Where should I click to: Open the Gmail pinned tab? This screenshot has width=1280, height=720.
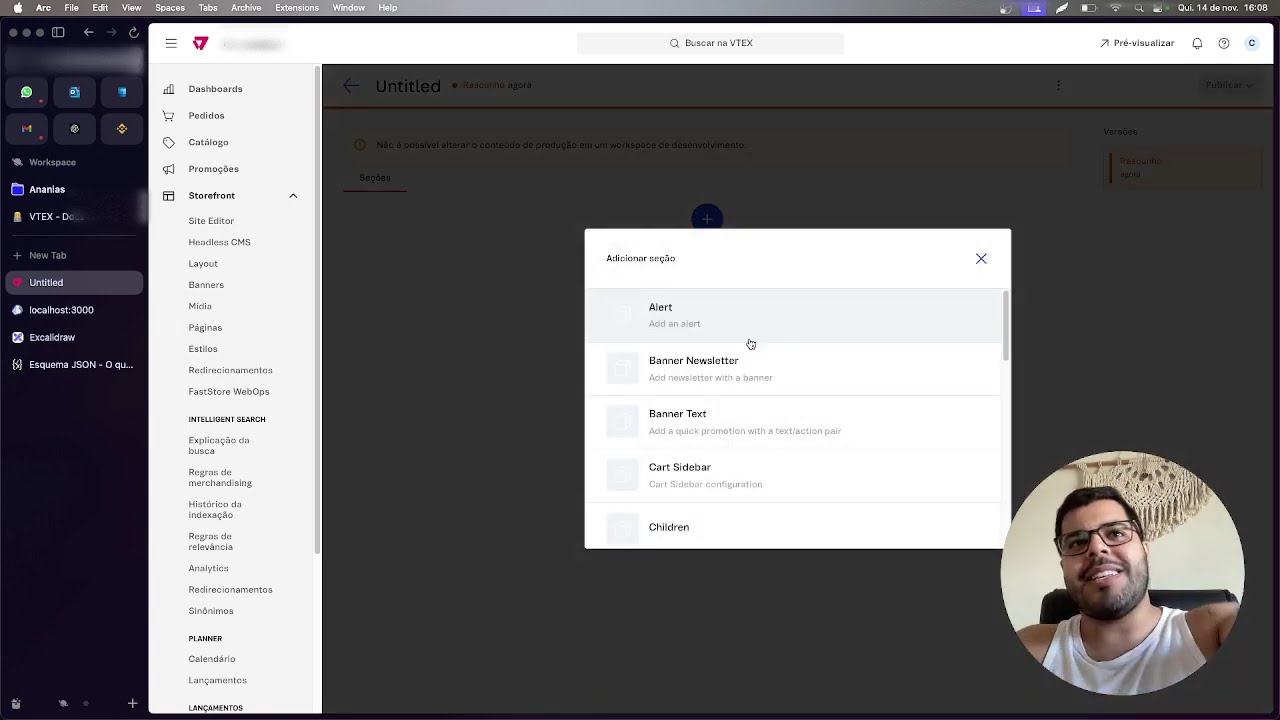coord(27,129)
